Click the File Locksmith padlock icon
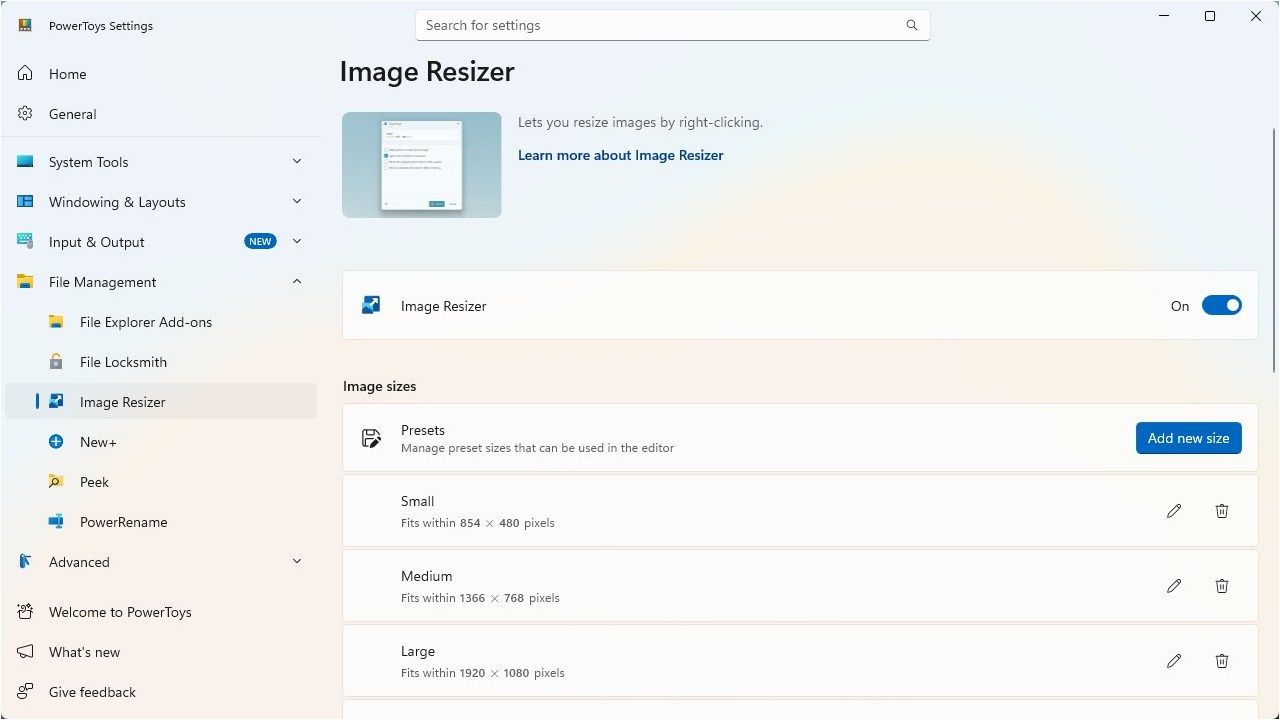 (x=56, y=362)
